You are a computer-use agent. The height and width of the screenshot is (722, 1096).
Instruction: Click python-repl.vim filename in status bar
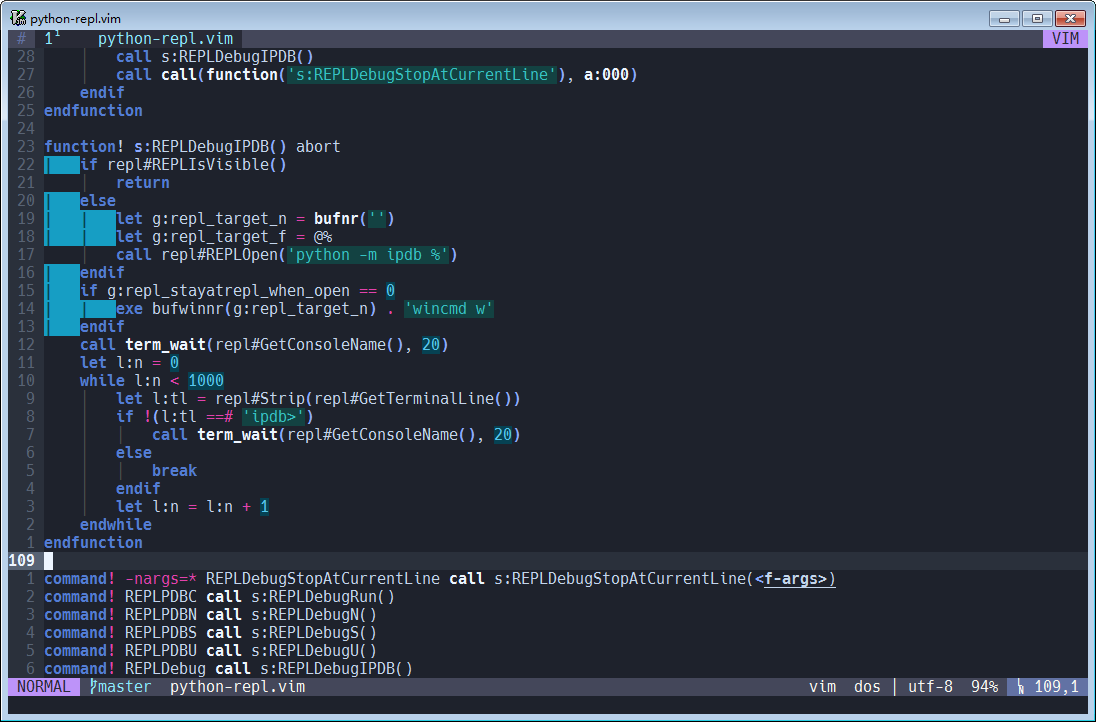click(237, 686)
